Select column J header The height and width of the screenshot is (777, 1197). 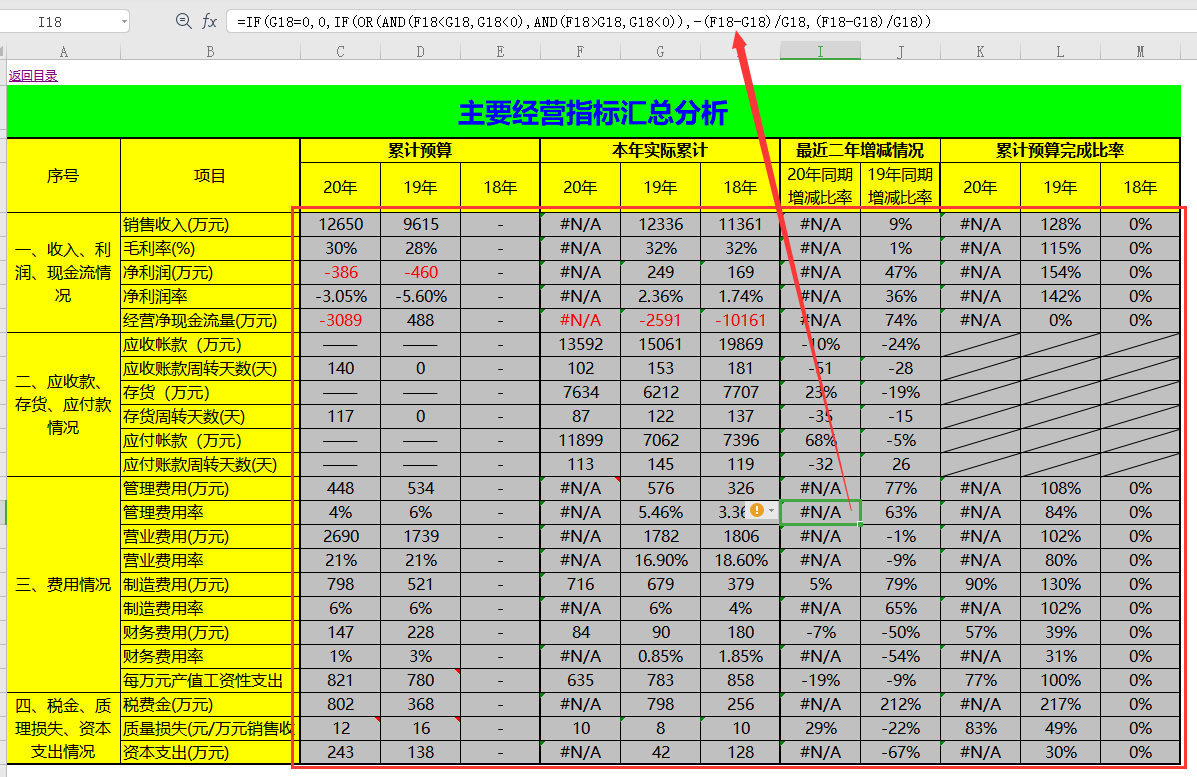(901, 52)
